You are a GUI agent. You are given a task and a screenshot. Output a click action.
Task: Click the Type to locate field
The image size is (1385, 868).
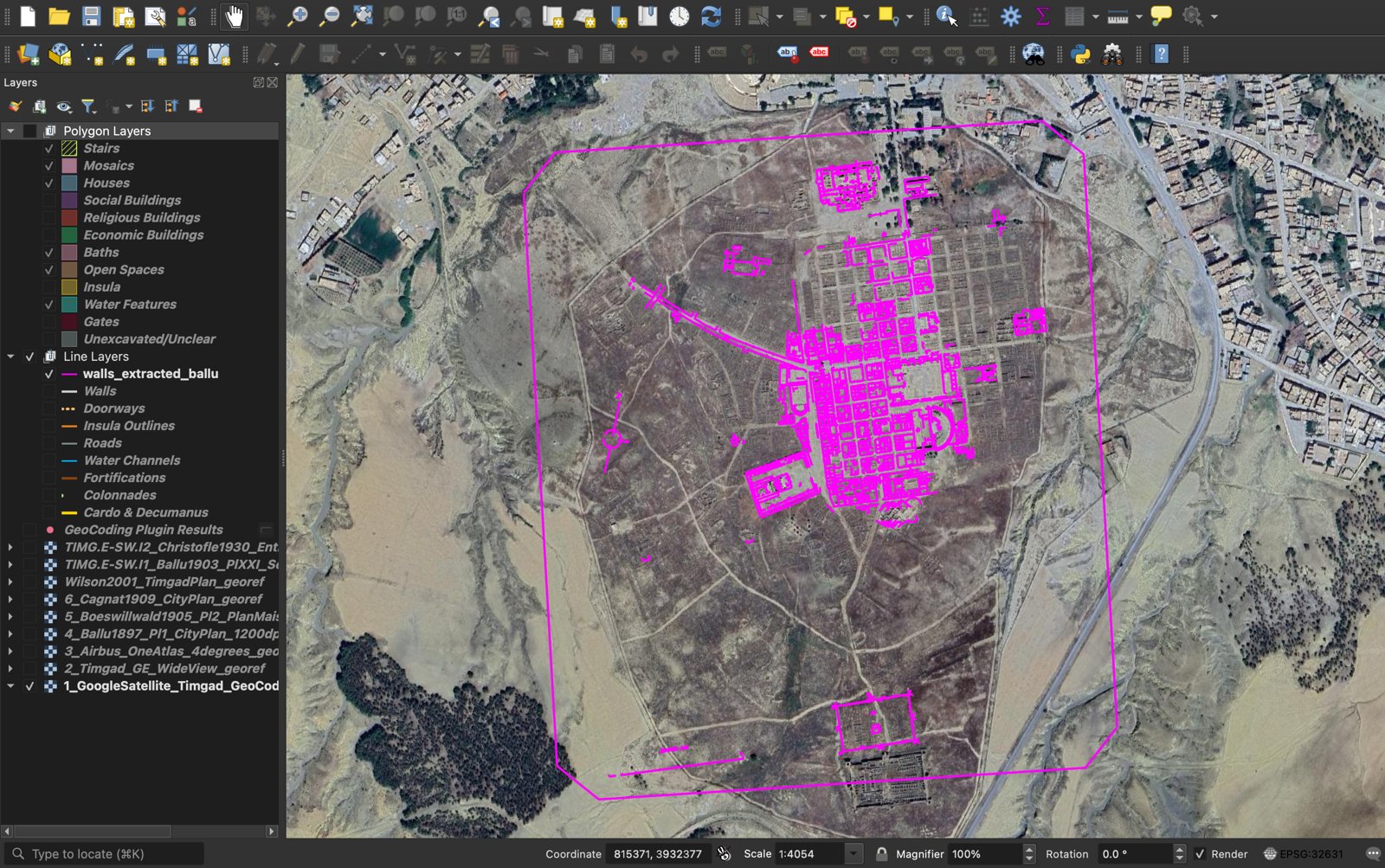104,854
